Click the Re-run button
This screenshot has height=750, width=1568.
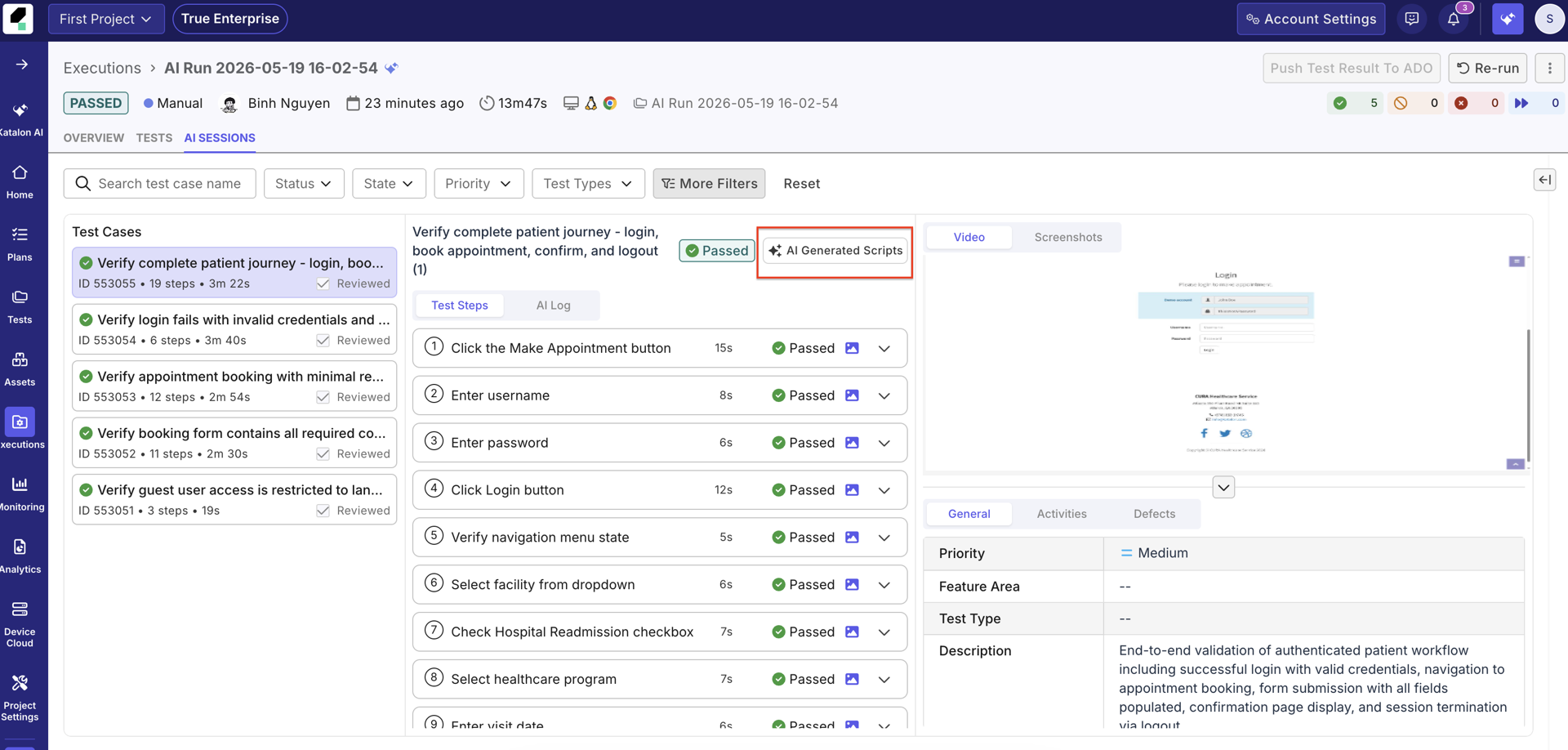click(1488, 68)
